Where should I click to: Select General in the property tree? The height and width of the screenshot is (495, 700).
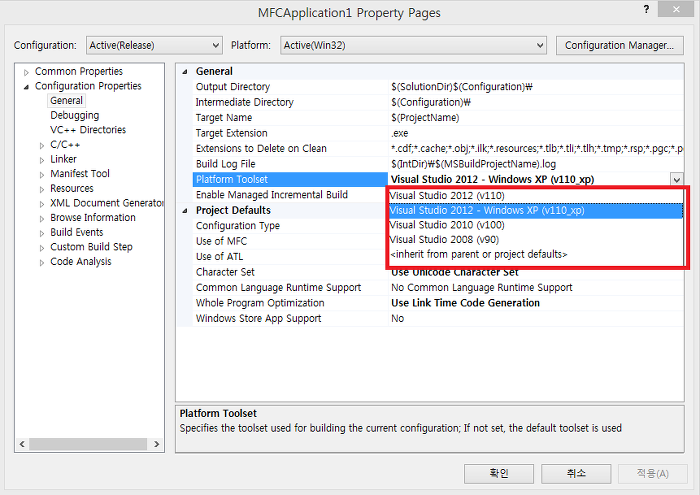(x=66, y=100)
